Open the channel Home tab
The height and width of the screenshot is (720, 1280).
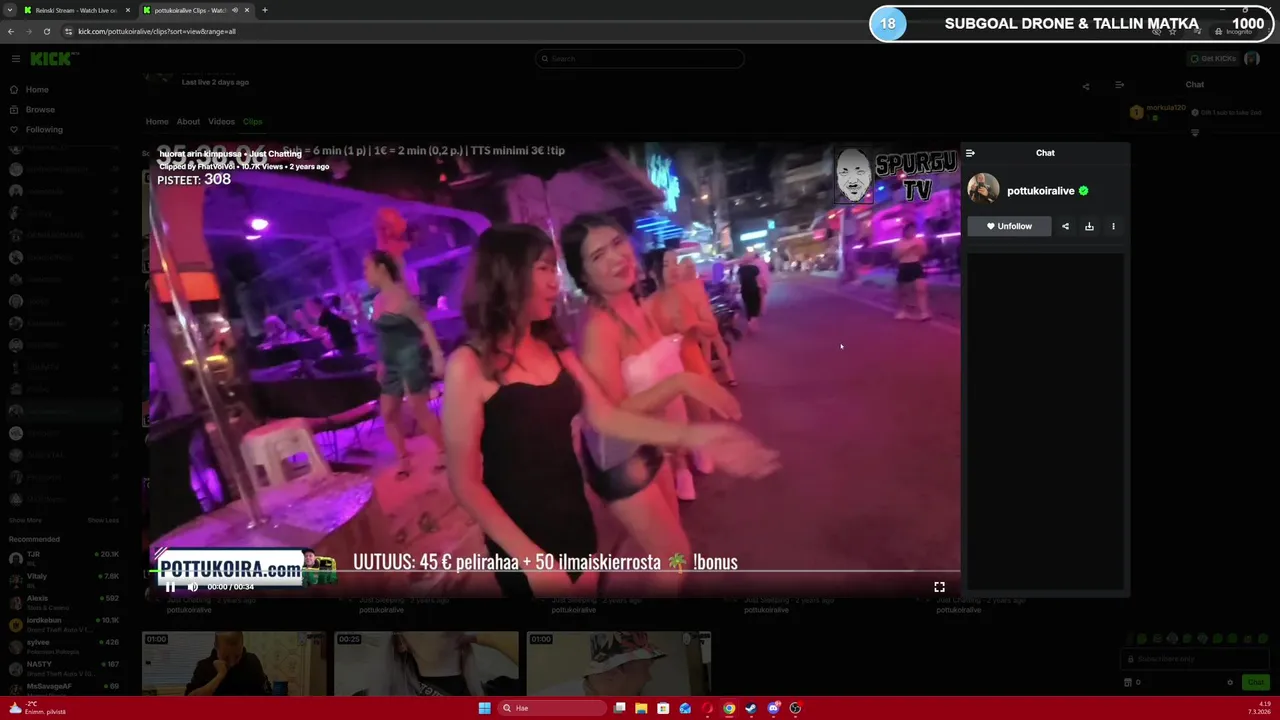pos(157,122)
